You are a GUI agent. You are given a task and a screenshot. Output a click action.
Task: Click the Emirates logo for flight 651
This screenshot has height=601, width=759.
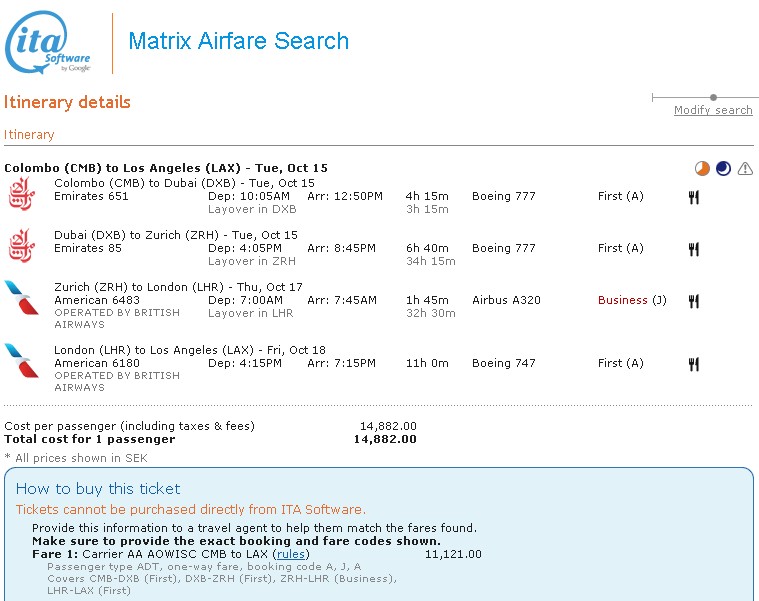tap(21, 193)
